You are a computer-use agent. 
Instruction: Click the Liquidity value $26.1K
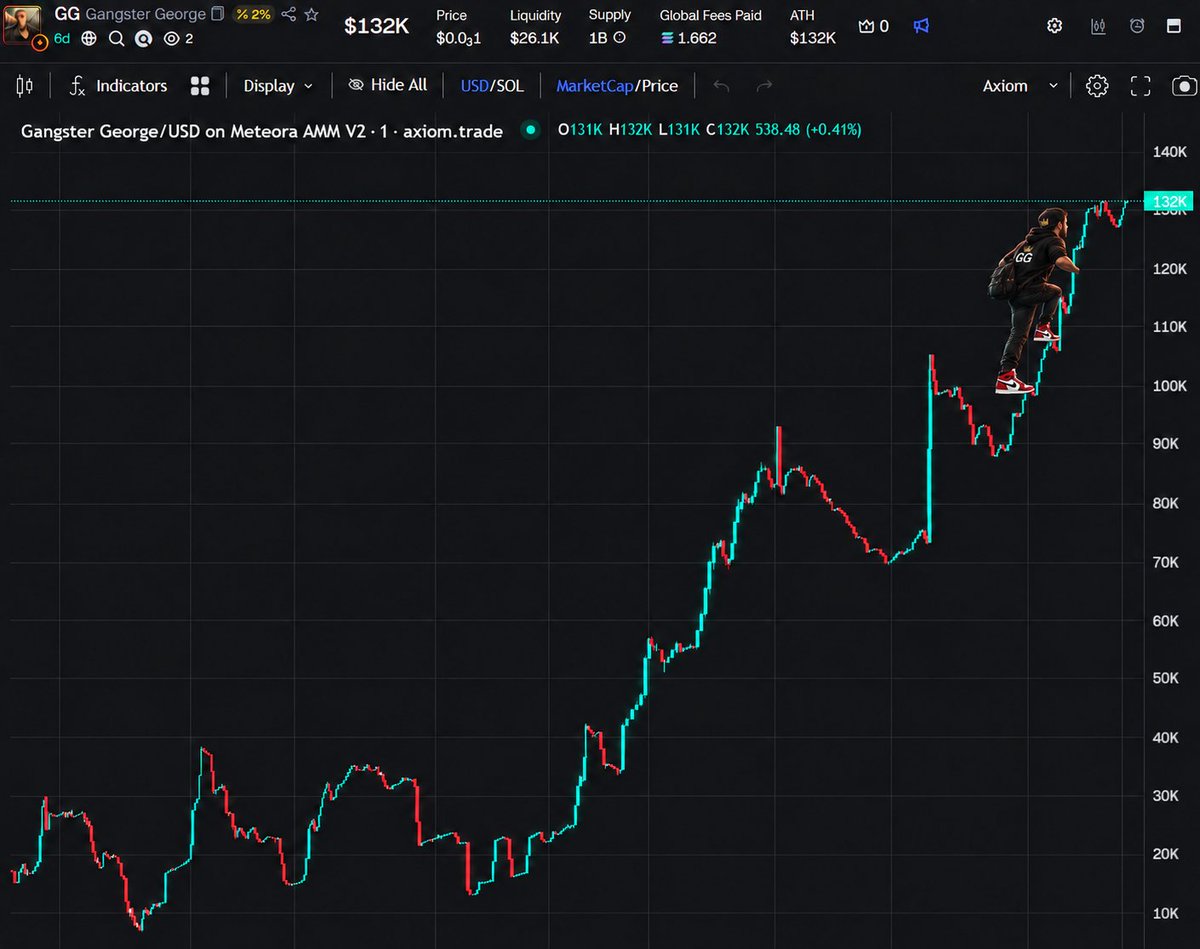tap(535, 38)
